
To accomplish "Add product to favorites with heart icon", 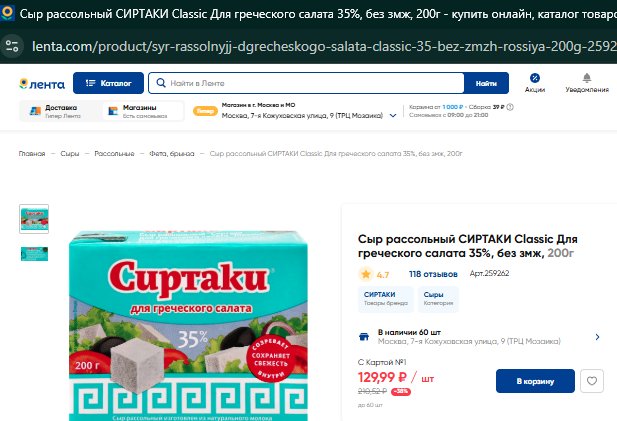I will (591, 381).
